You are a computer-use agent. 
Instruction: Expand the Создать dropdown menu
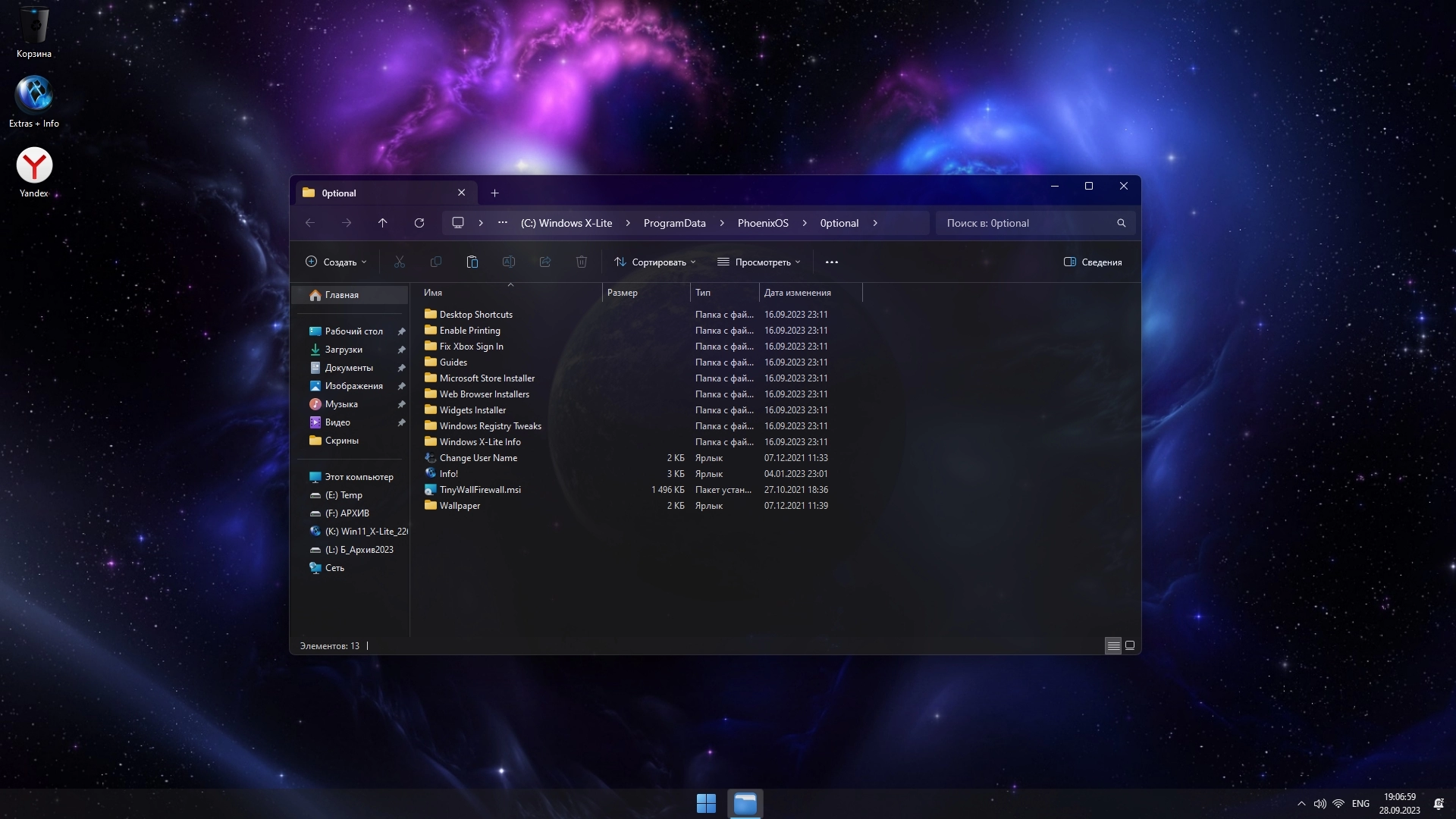pos(336,262)
